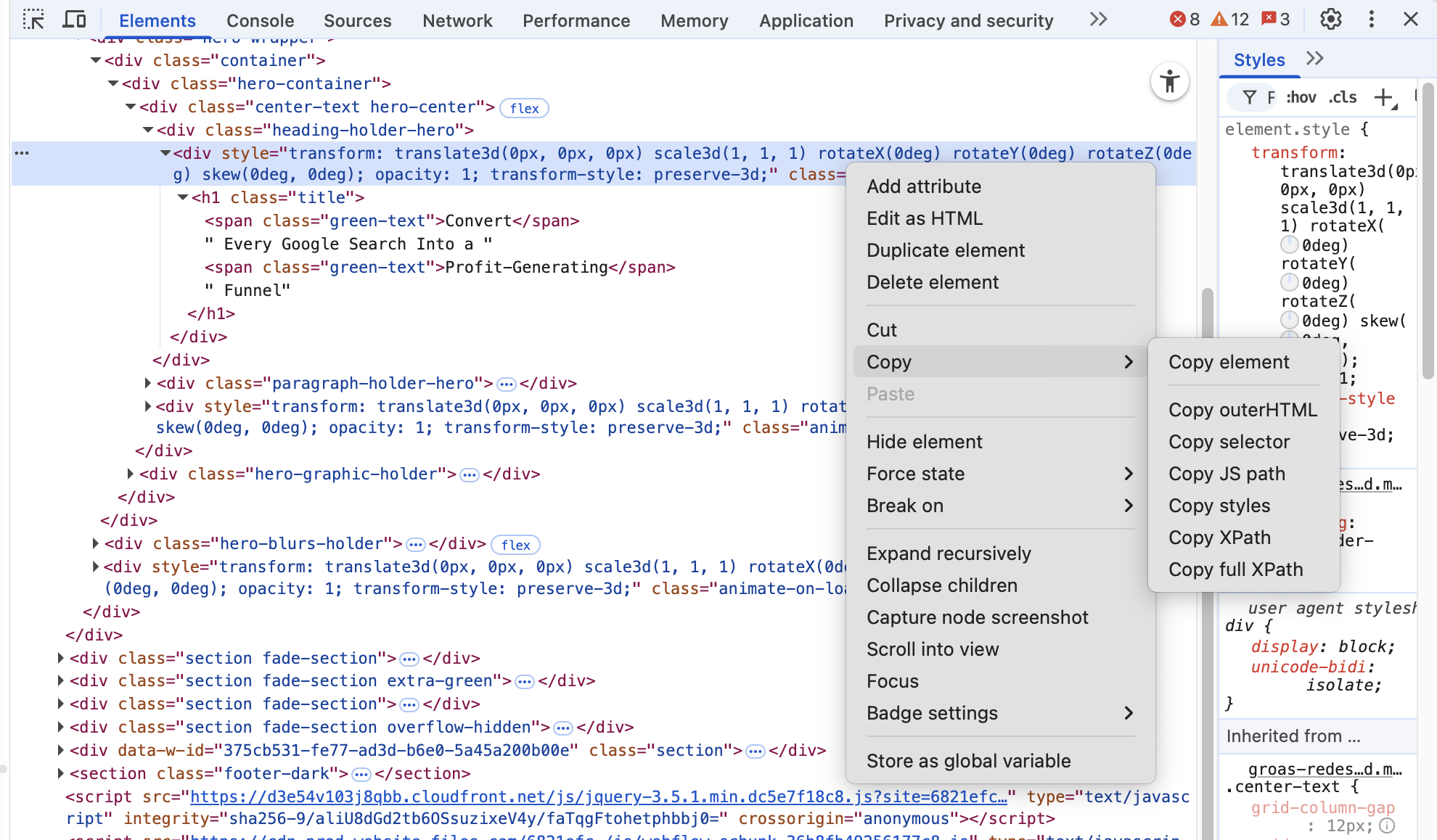Open the rotateY 0deg angle swatch
The width and height of the screenshot is (1437, 840).
click(1290, 282)
